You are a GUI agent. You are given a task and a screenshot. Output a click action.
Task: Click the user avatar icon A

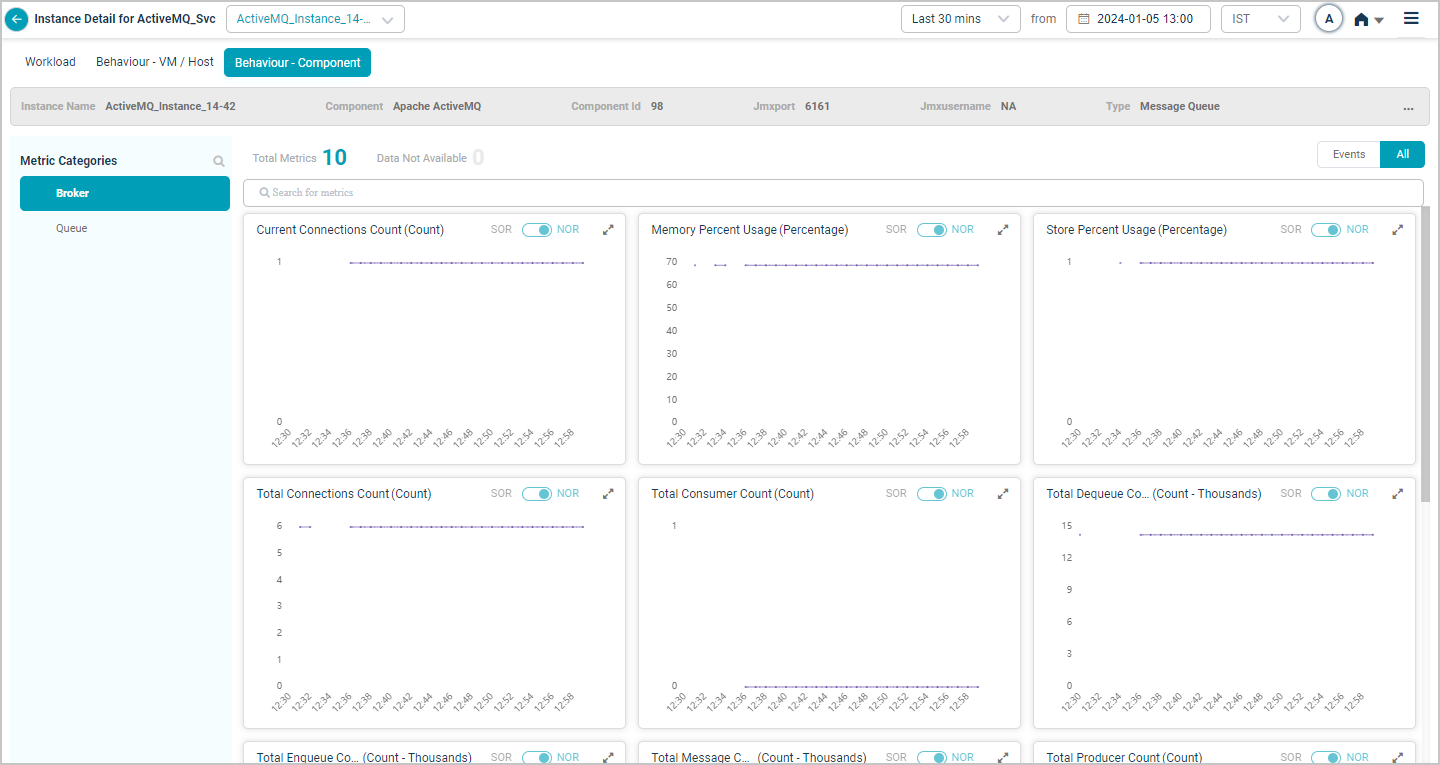coord(1328,19)
